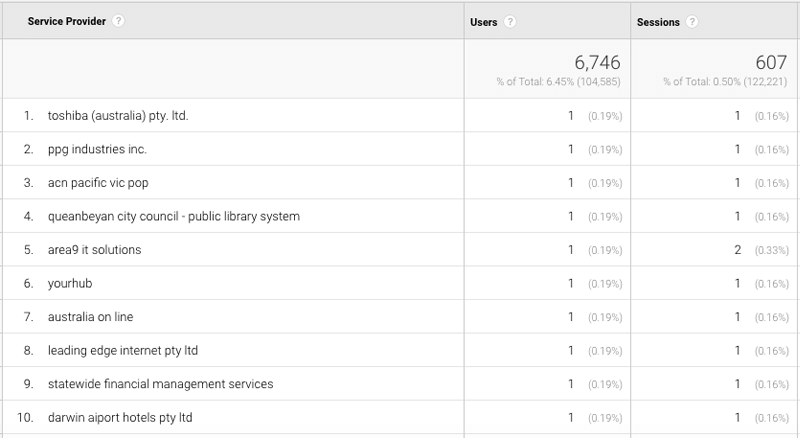
Task: Click users count in toshiba row
Action: click(x=571, y=116)
